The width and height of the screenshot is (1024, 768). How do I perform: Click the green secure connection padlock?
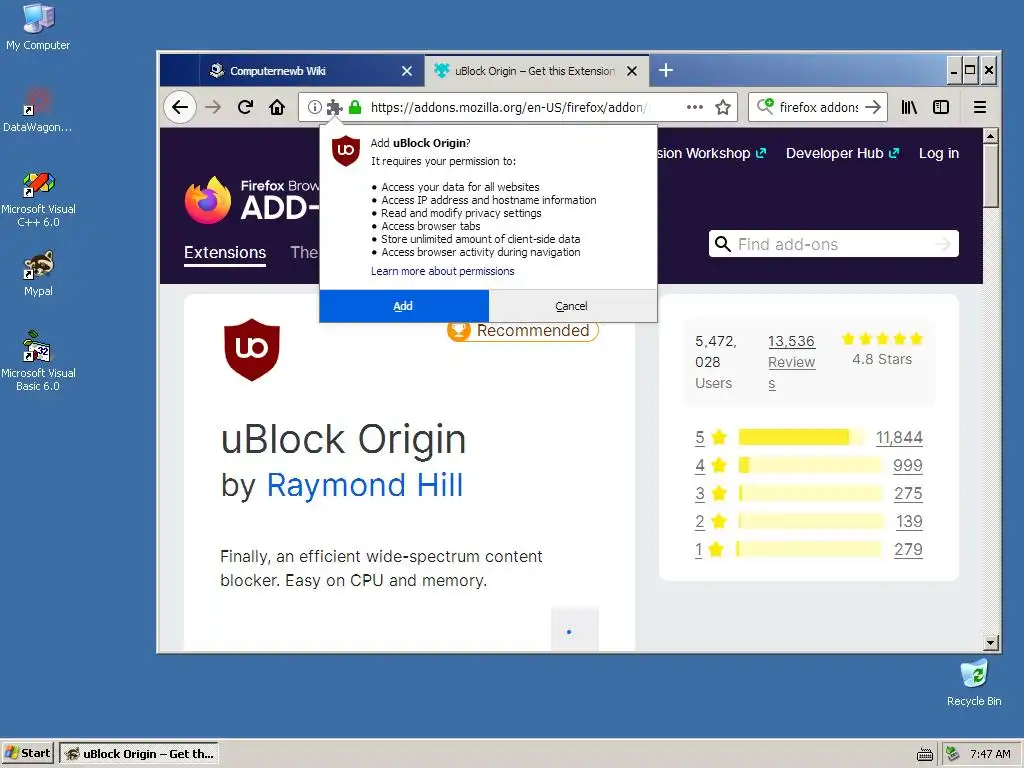click(x=355, y=107)
